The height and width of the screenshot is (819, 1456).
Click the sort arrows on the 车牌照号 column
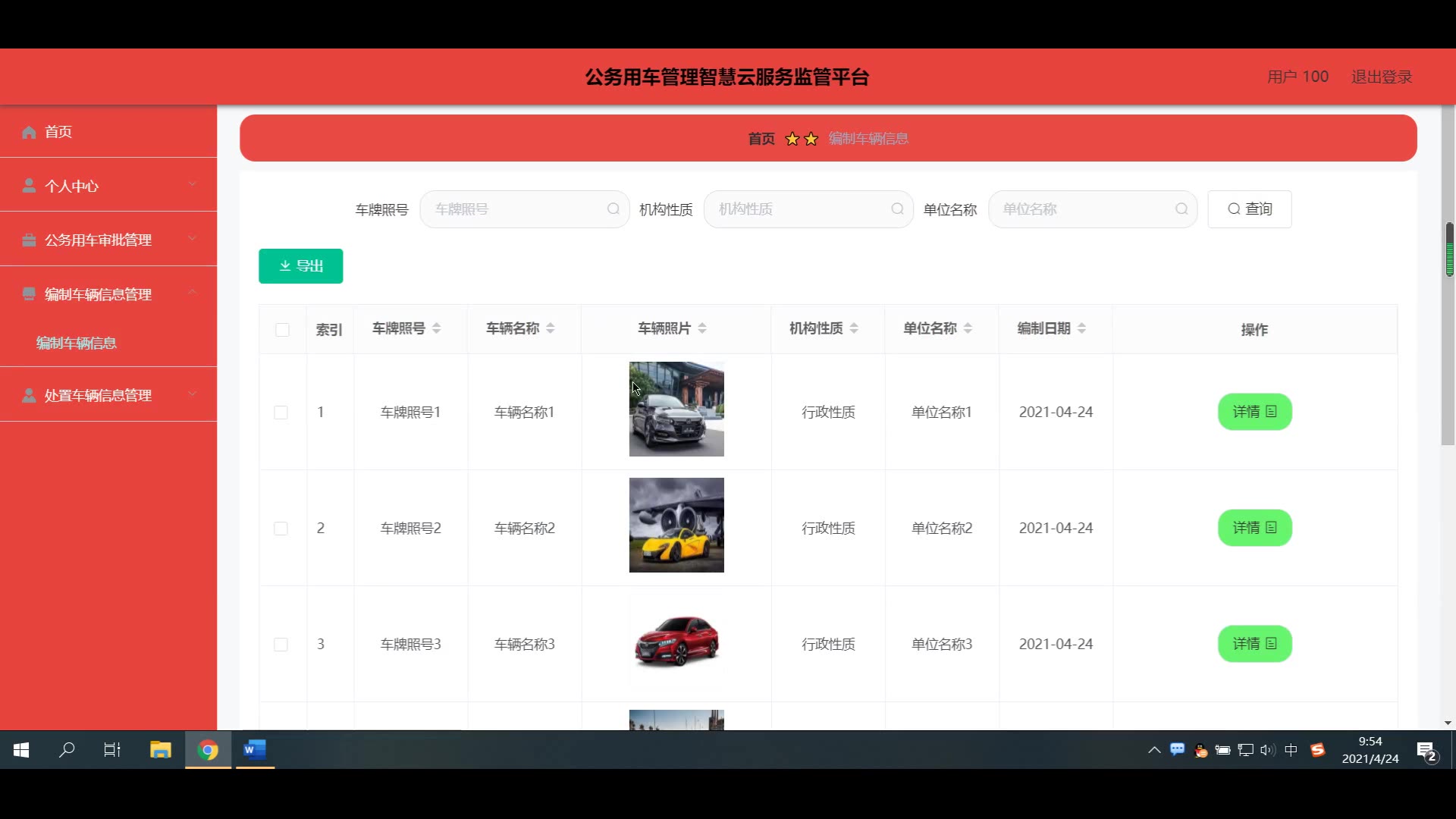pos(437,328)
